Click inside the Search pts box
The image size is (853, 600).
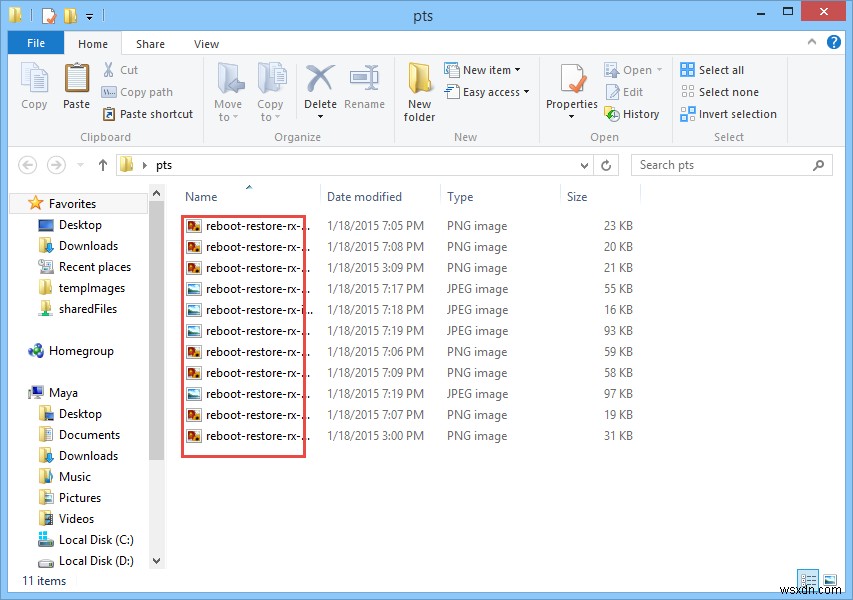point(730,165)
